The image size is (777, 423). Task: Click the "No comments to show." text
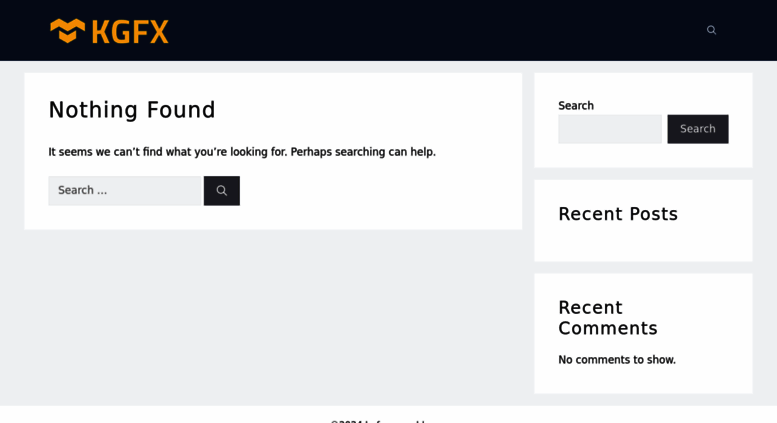pos(617,360)
